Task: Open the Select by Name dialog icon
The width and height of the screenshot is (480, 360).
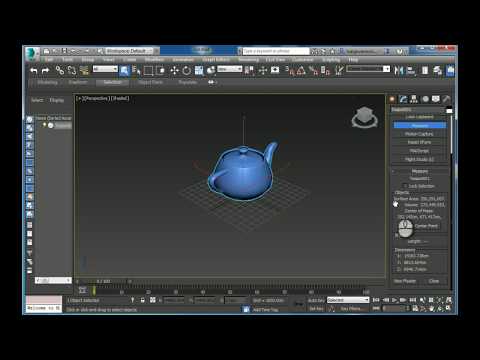Action: pyautogui.click(x=136, y=70)
